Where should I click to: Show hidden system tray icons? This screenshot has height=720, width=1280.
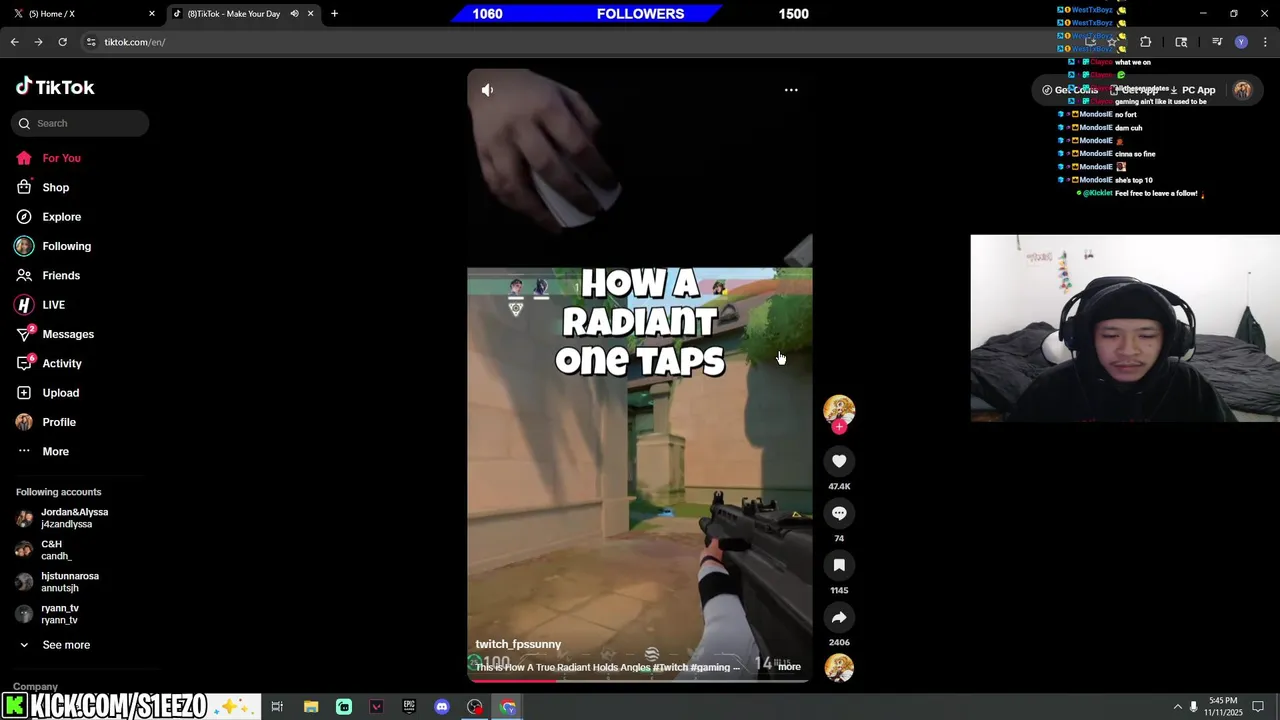click(x=1177, y=707)
